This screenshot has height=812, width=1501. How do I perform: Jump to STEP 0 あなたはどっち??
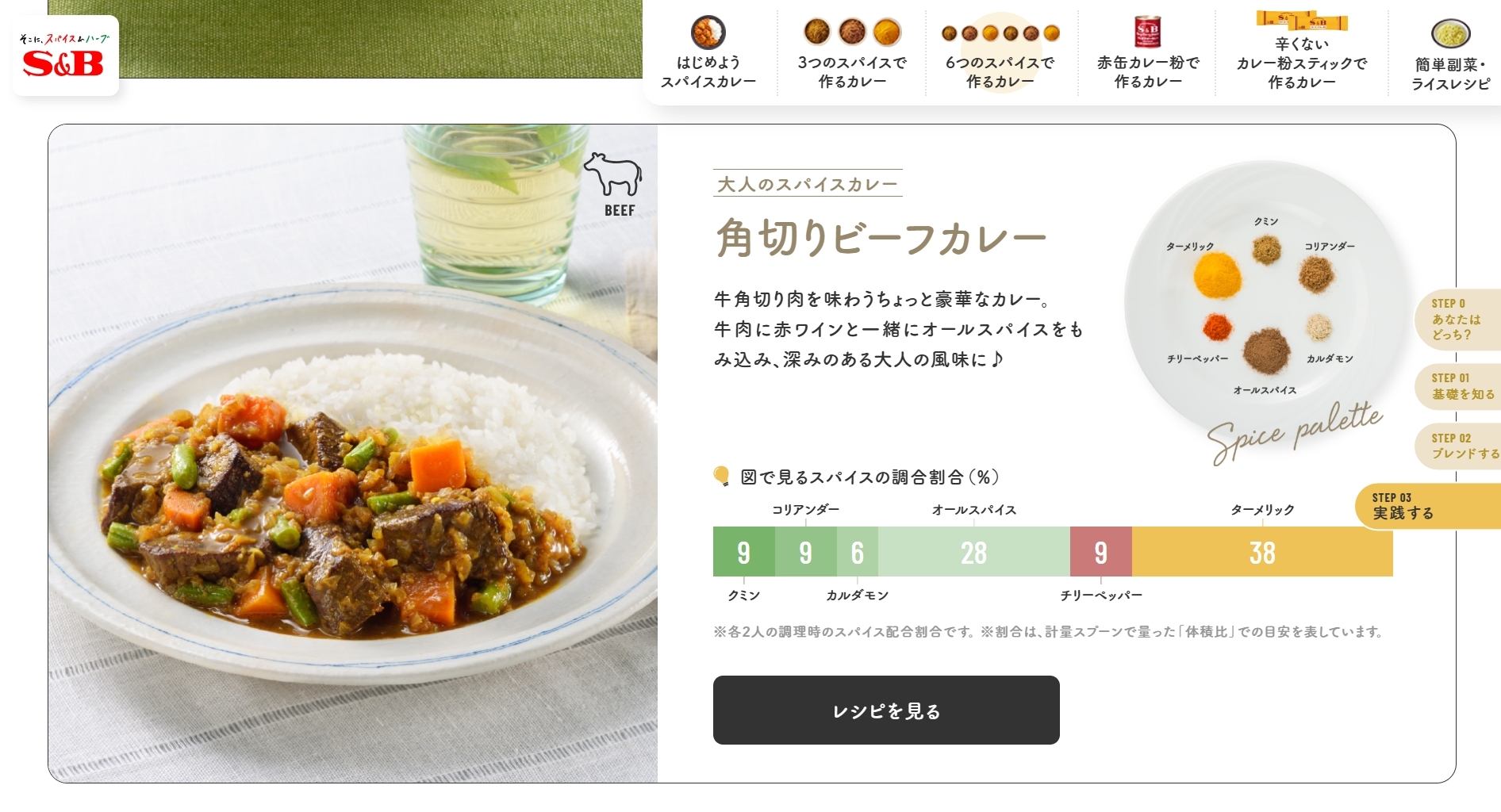pos(1457,320)
